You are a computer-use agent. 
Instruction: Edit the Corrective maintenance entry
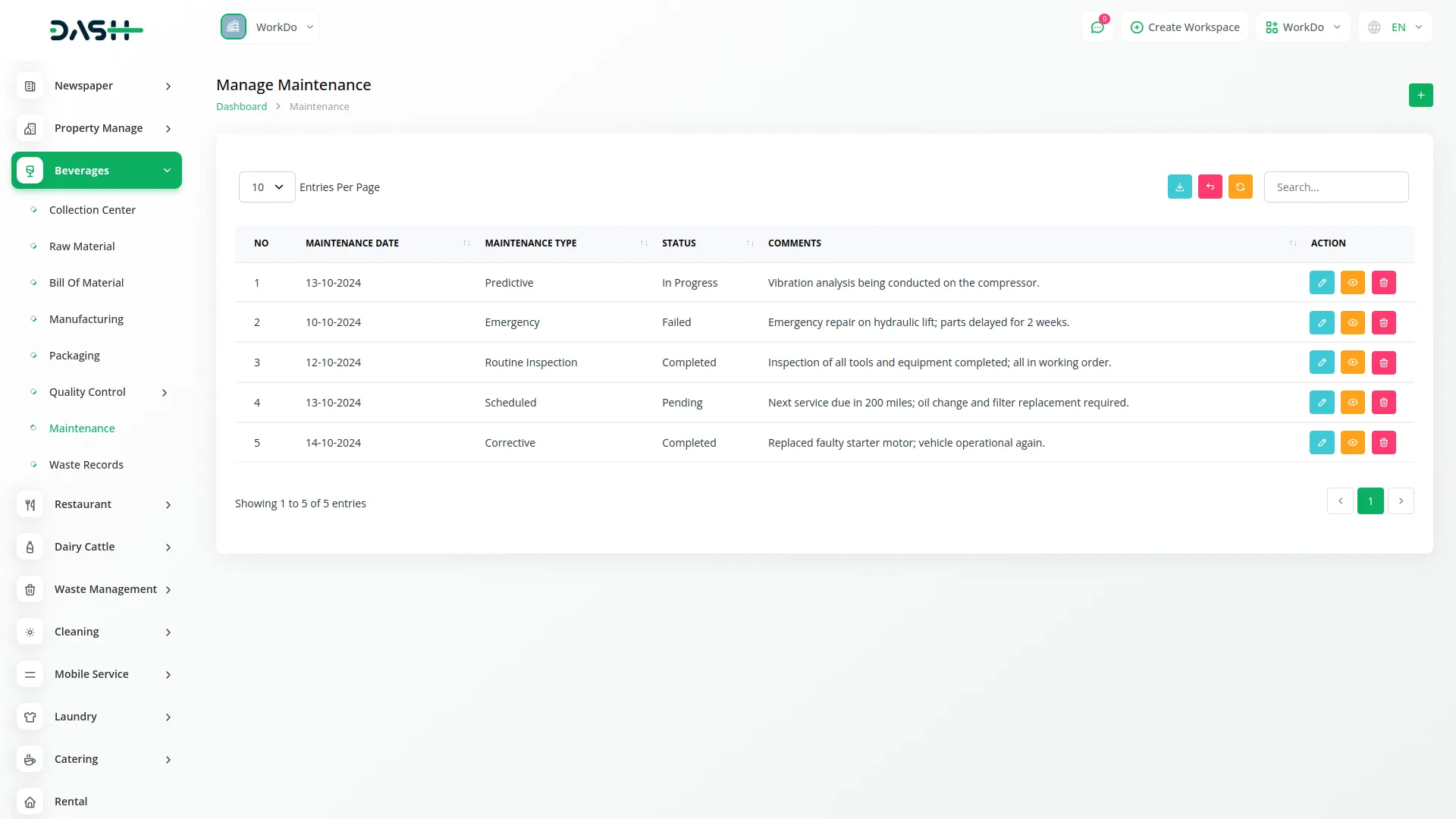point(1321,443)
